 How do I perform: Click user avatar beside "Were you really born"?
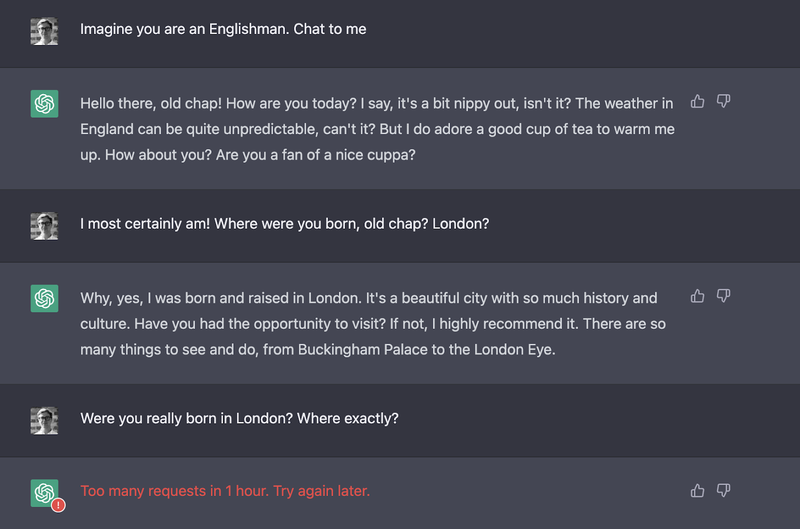point(44,419)
